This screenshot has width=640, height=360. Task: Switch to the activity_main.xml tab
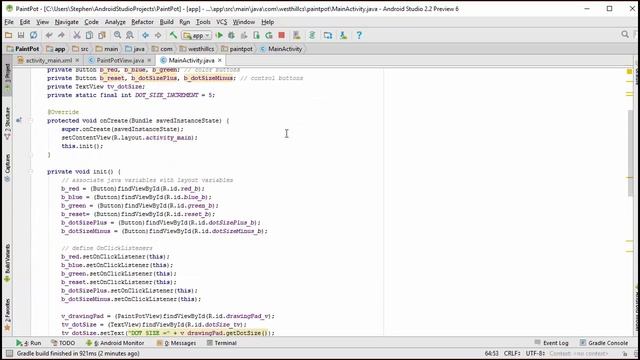(49, 60)
